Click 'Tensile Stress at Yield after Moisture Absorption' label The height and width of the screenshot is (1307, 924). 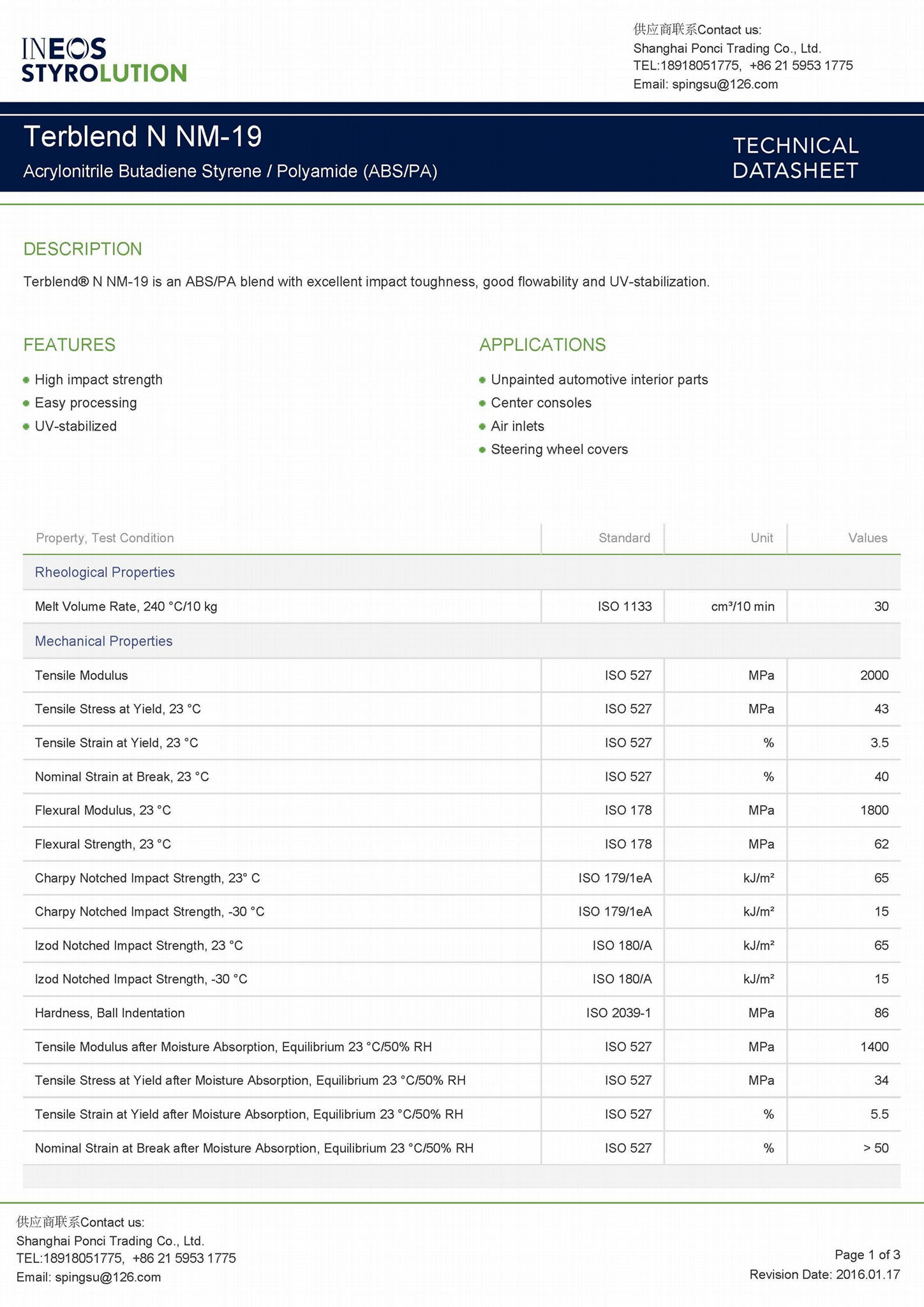pyautogui.click(x=250, y=1081)
